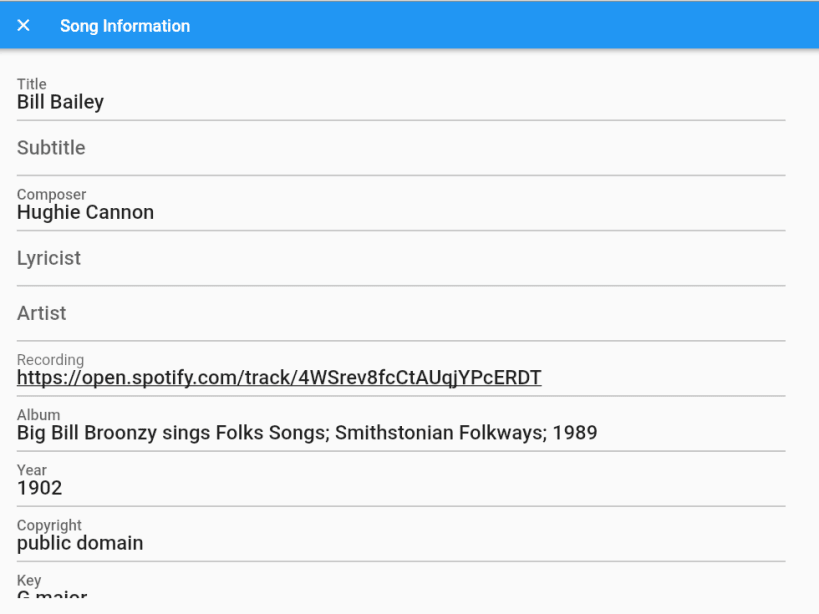The width and height of the screenshot is (819, 614).
Task: Edit the Big Bill Broonzy album text
Action: click(x=307, y=433)
